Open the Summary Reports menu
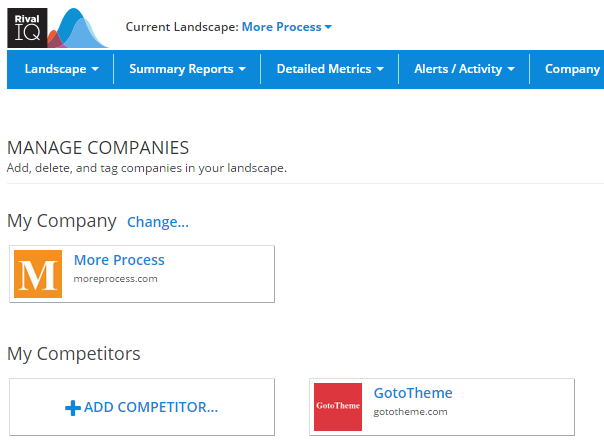Image resolution: width=604 pixels, height=441 pixels. tap(187, 69)
